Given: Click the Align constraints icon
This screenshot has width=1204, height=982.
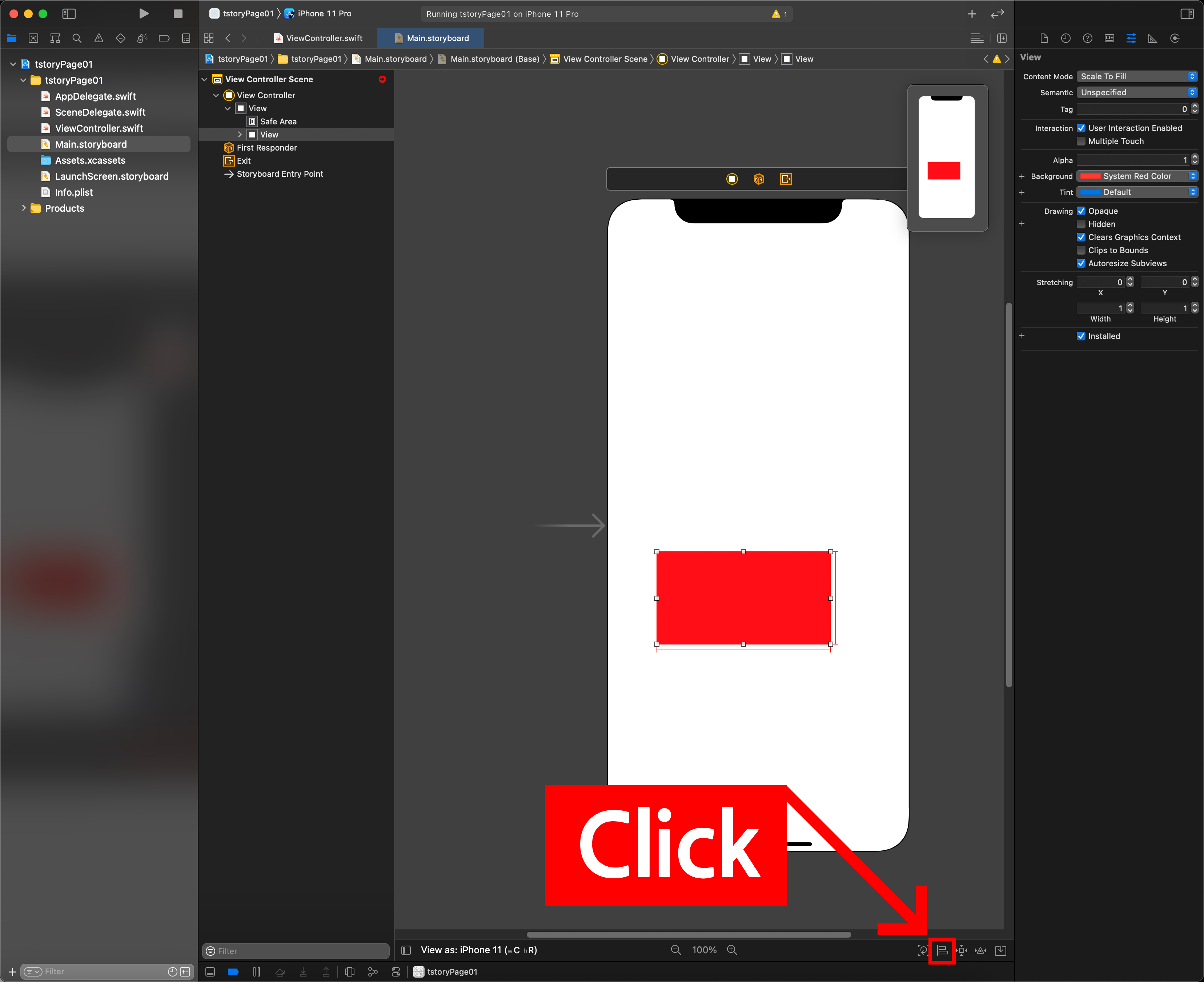Looking at the screenshot, I should pyautogui.click(x=942, y=950).
